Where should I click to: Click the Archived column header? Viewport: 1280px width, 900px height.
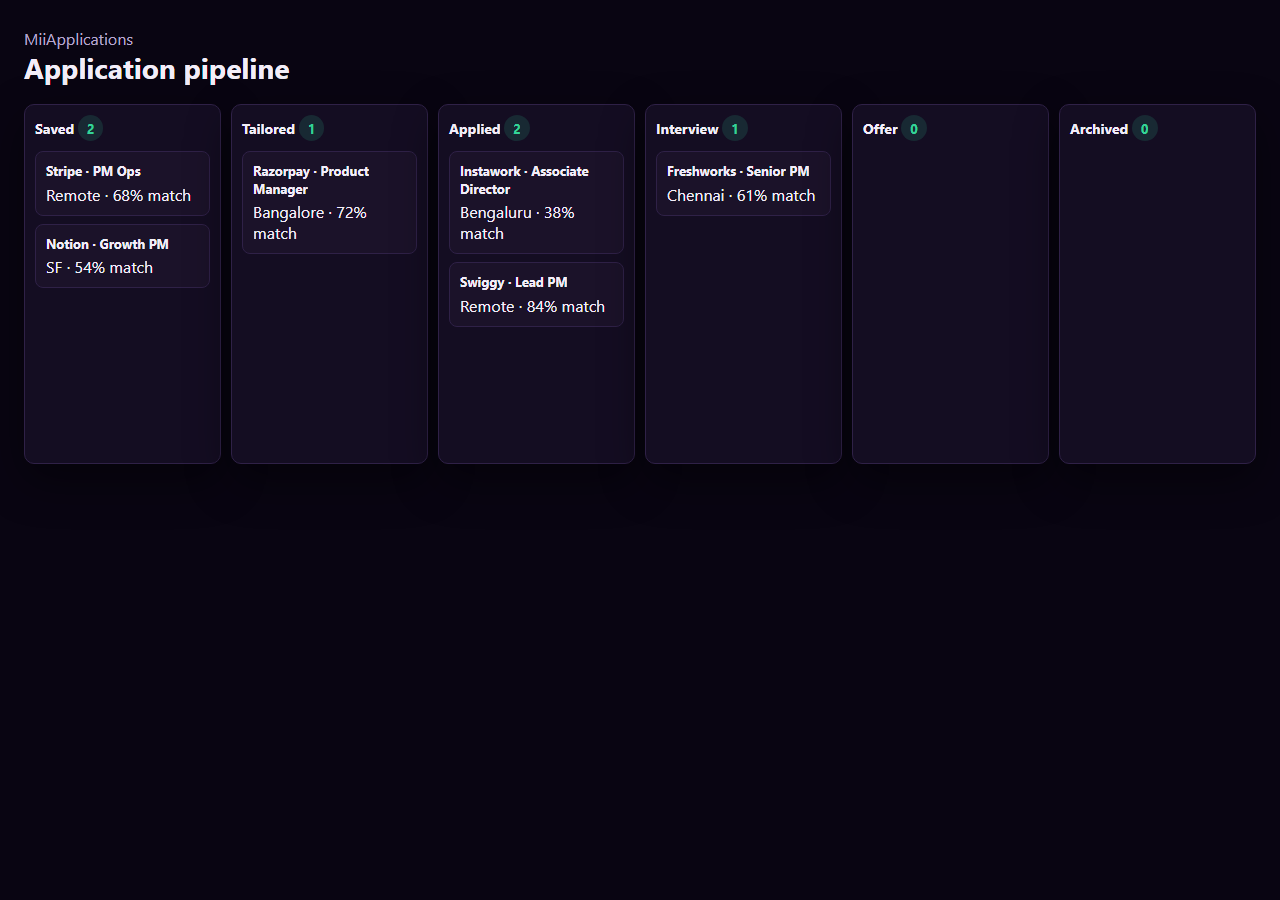click(x=1098, y=129)
